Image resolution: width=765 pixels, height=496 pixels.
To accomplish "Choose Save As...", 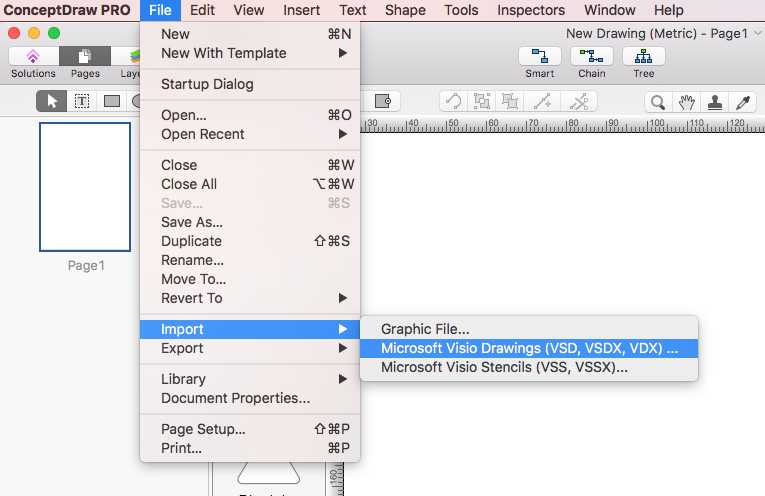I will point(250,222).
